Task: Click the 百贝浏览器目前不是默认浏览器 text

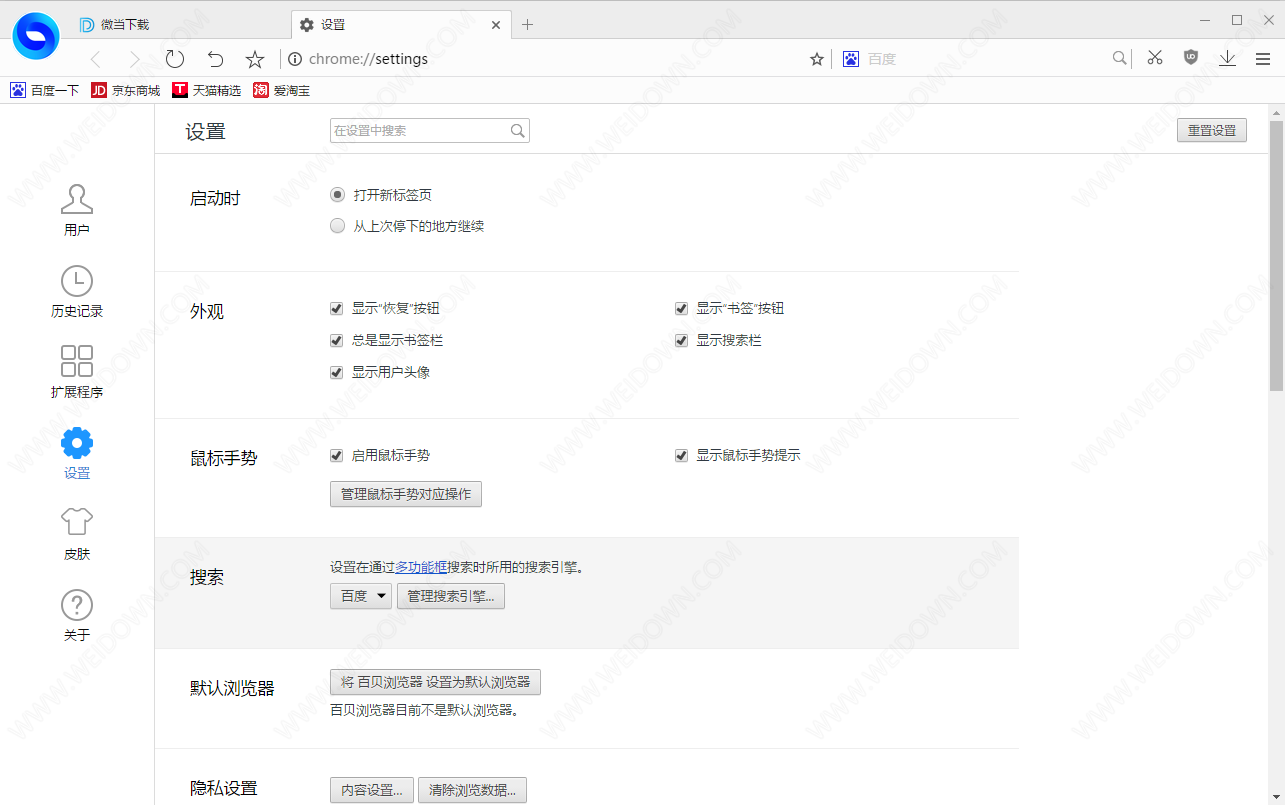Action: [x=424, y=711]
